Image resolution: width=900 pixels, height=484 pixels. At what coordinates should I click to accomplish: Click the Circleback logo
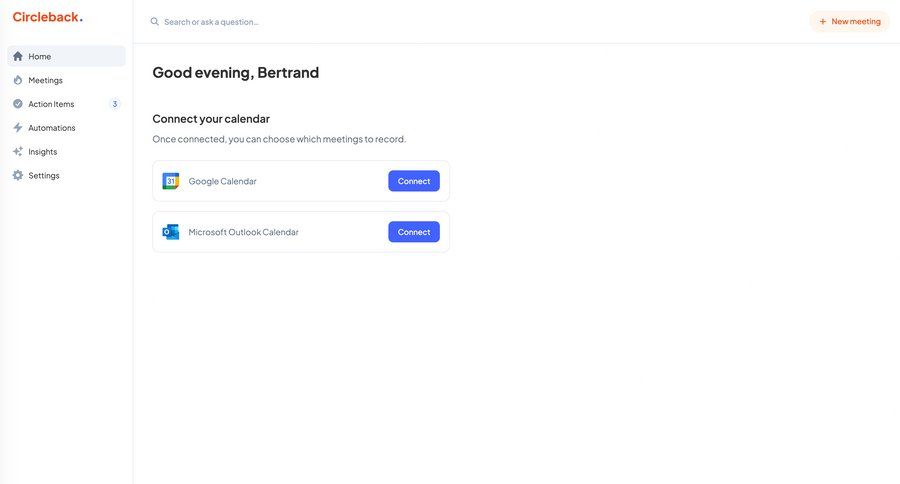(x=47, y=17)
